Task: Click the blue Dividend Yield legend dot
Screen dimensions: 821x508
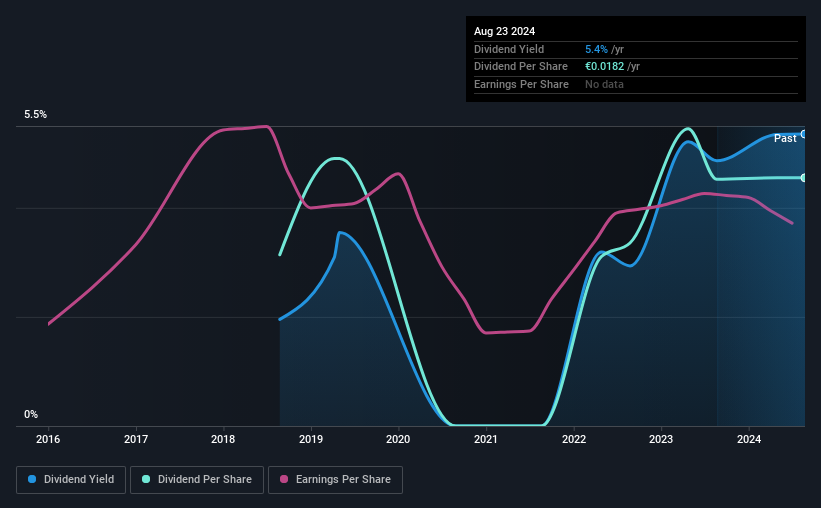Action: point(32,479)
